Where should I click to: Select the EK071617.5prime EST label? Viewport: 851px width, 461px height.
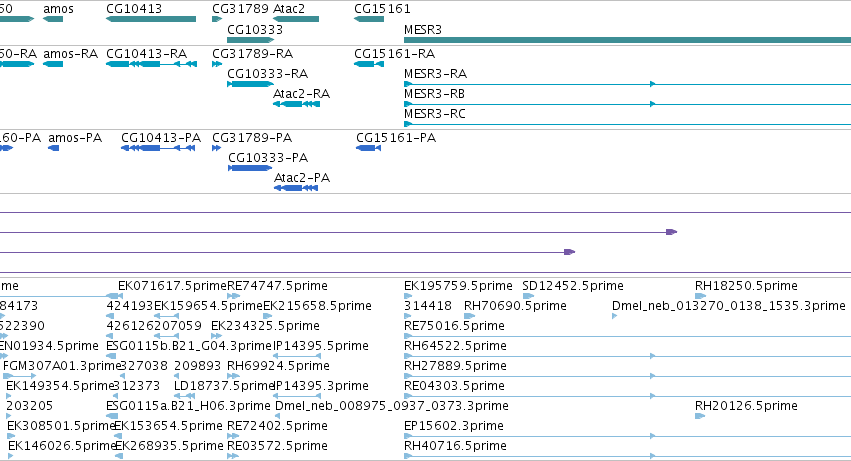172,286
